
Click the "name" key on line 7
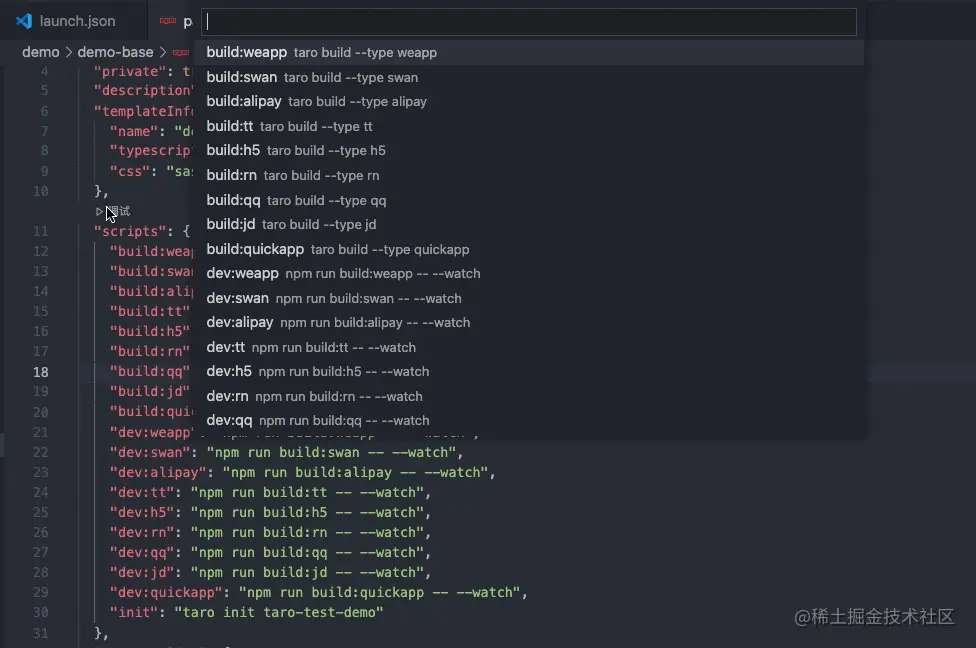point(133,131)
